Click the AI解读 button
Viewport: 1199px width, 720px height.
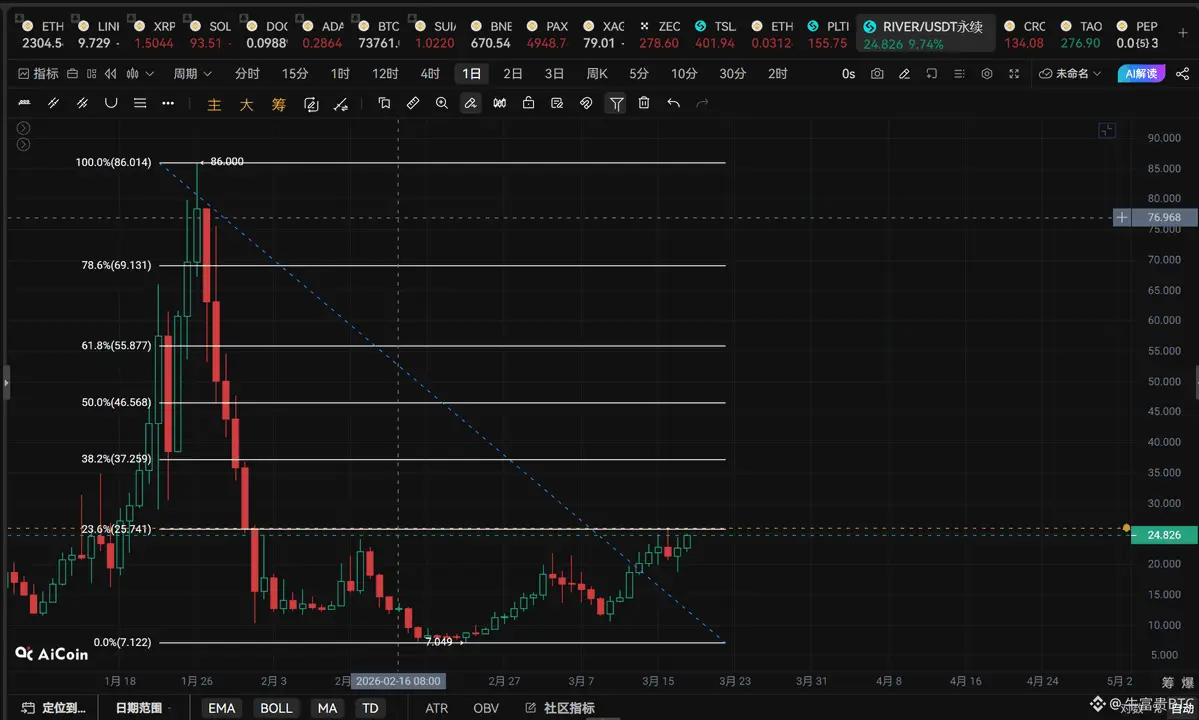[x=1141, y=73]
